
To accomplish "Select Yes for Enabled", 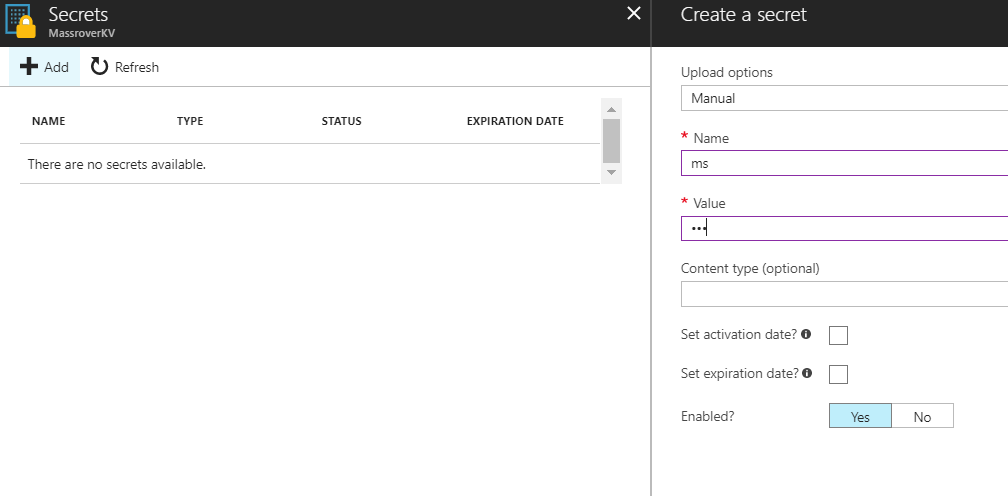I will click(x=860, y=416).
